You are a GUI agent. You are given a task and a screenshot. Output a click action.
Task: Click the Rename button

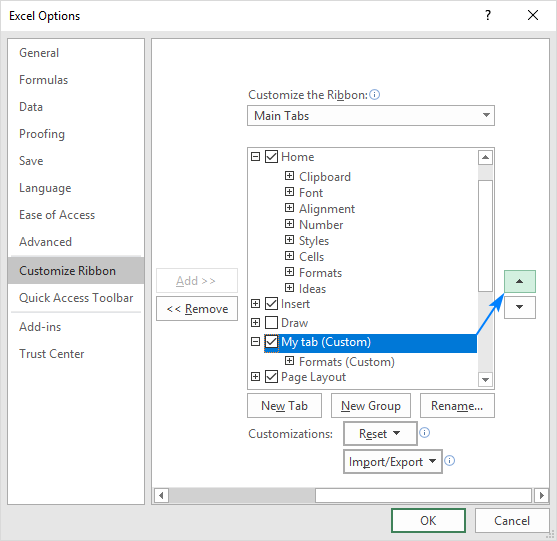[457, 406]
